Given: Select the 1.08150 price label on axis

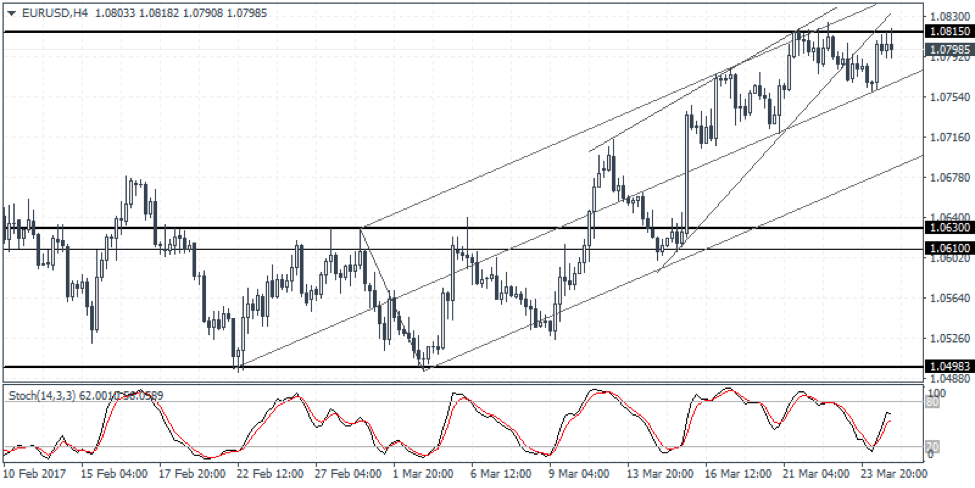Looking at the screenshot, I should tap(946, 33).
